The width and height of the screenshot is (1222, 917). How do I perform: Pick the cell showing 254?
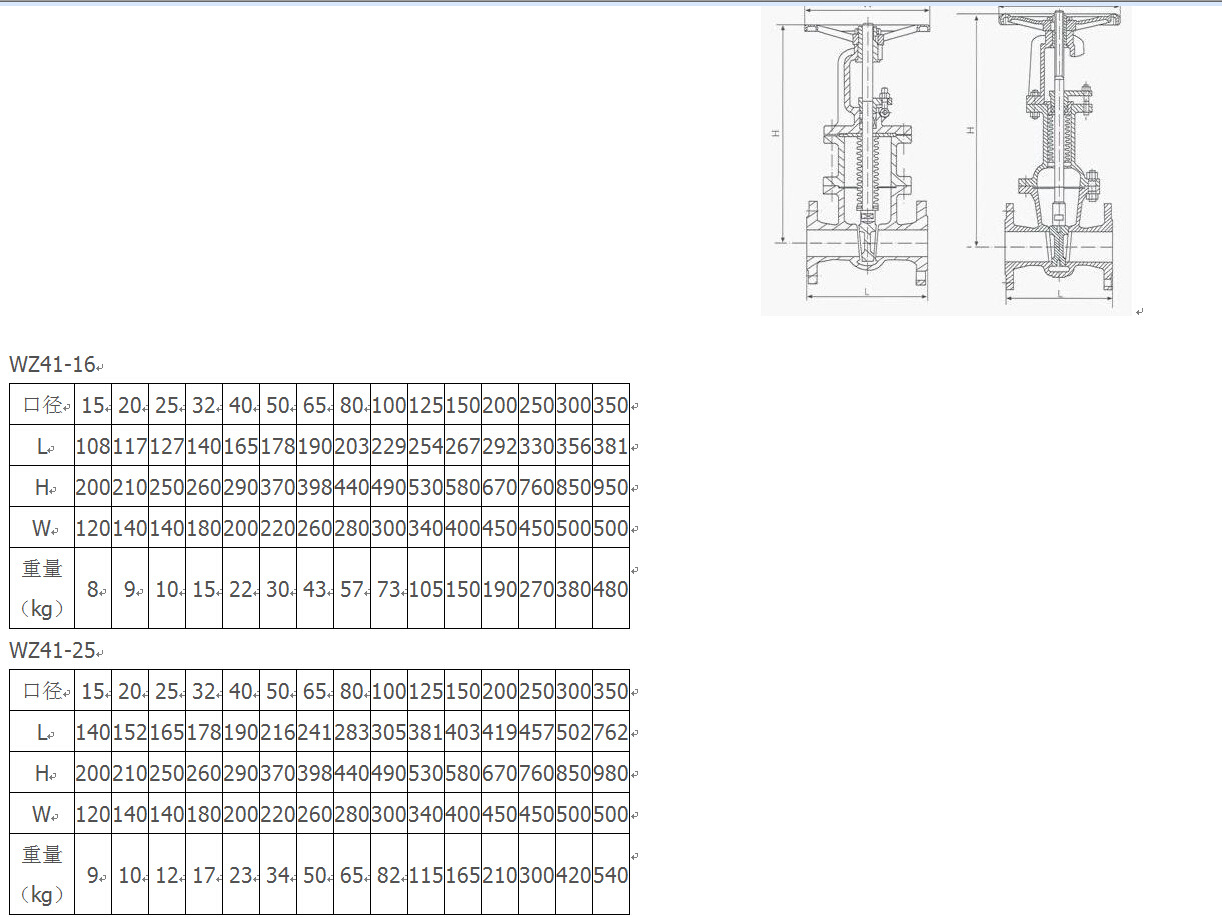pos(426,446)
